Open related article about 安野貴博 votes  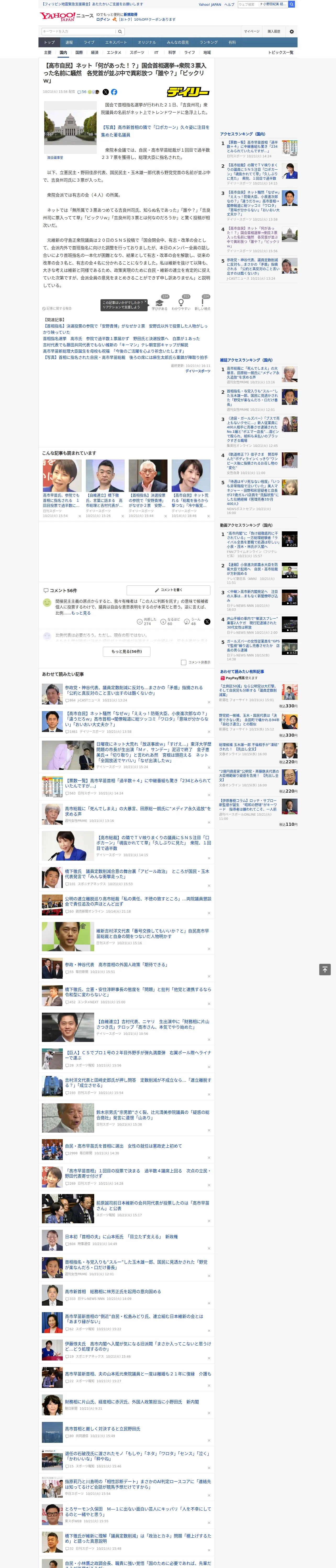point(125,329)
